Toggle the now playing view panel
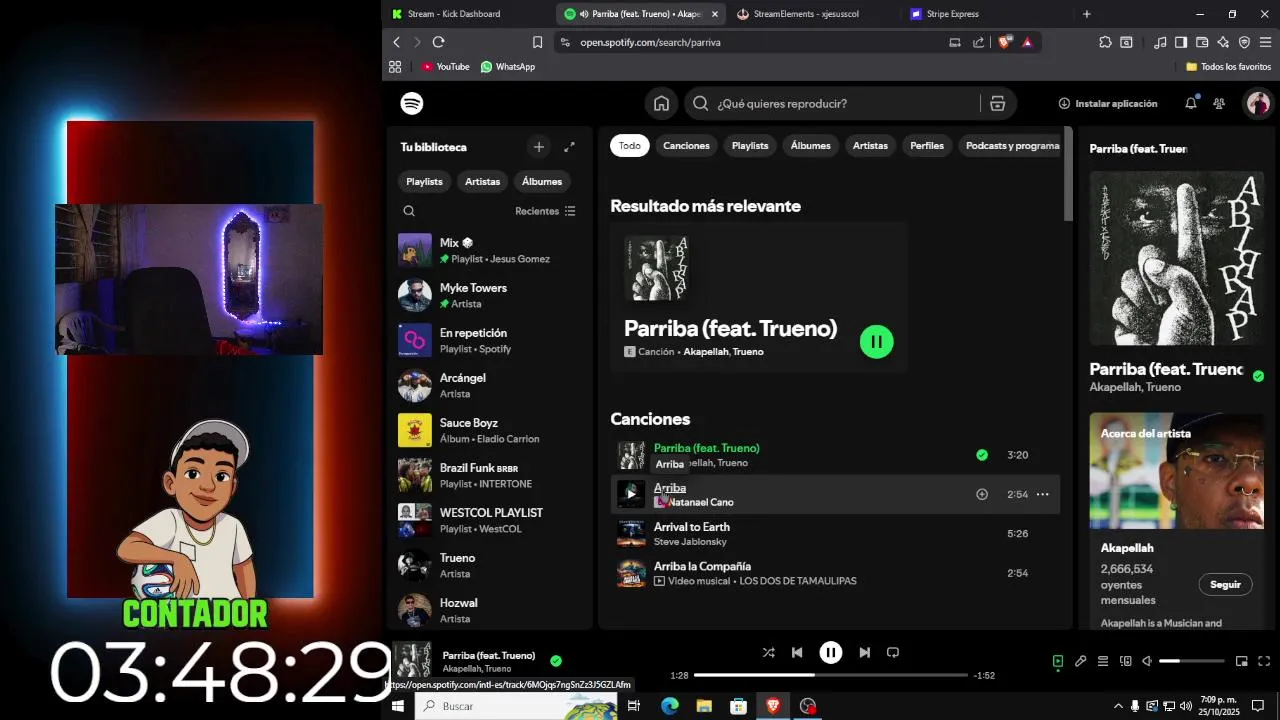Screen dimensions: 1280x720 tap(1058, 661)
